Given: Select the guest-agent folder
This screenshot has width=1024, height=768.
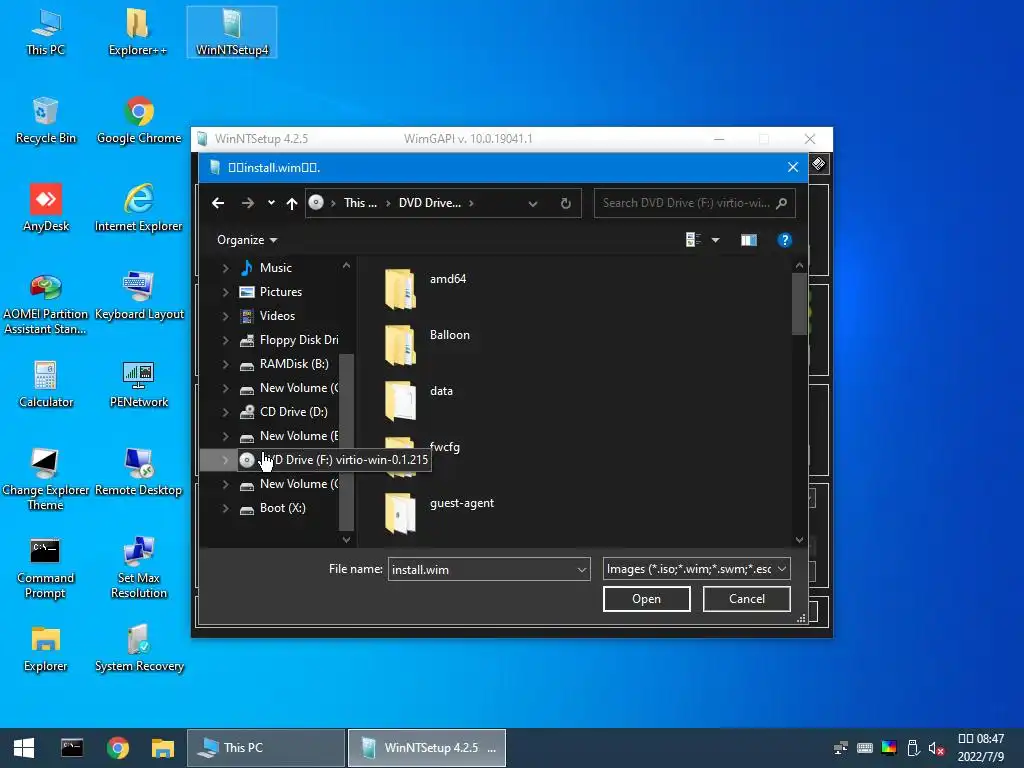Looking at the screenshot, I should click(440, 513).
